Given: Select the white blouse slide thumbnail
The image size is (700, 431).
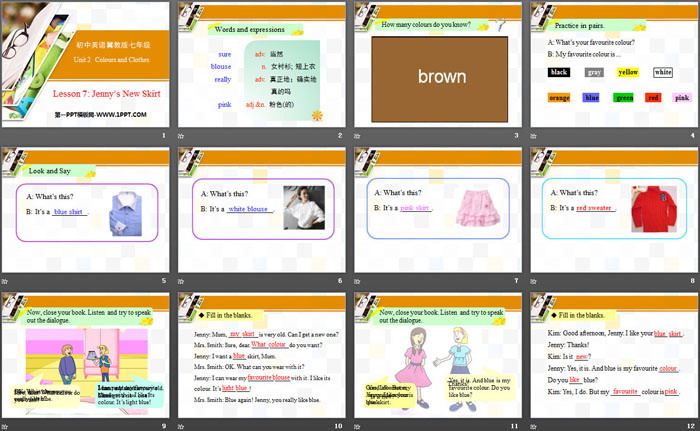Looking at the screenshot, I should click(x=262, y=210).
